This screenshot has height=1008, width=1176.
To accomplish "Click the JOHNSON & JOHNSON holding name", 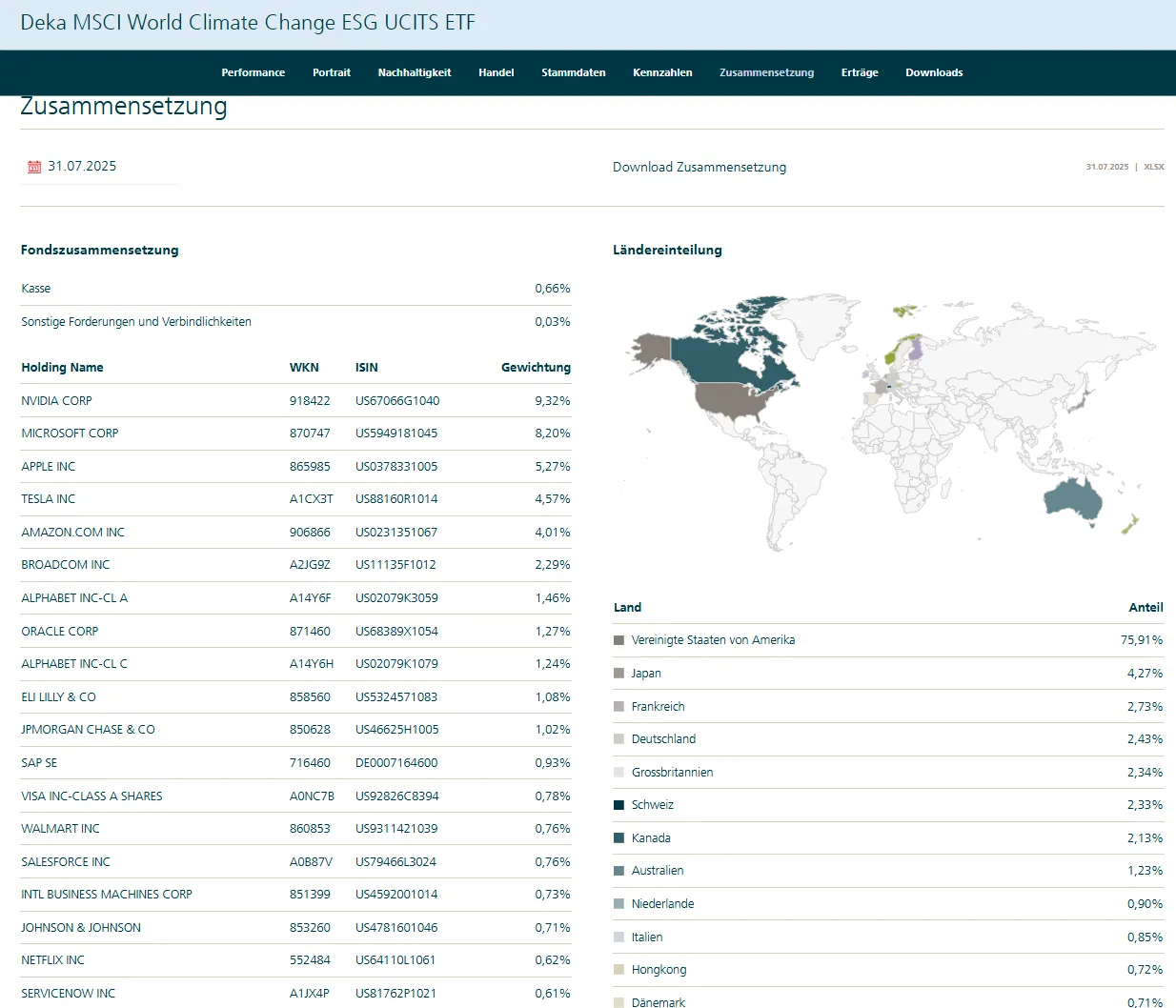I will [81, 928].
